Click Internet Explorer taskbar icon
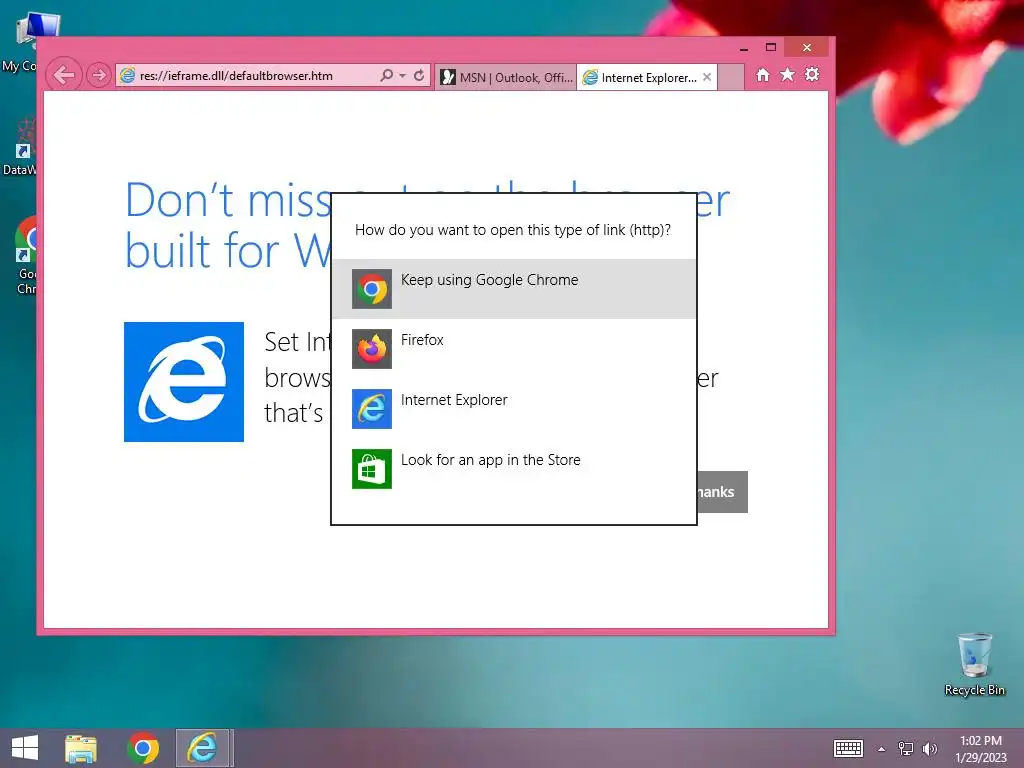The height and width of the screenshot is (768, 1024). coord(202,748)
